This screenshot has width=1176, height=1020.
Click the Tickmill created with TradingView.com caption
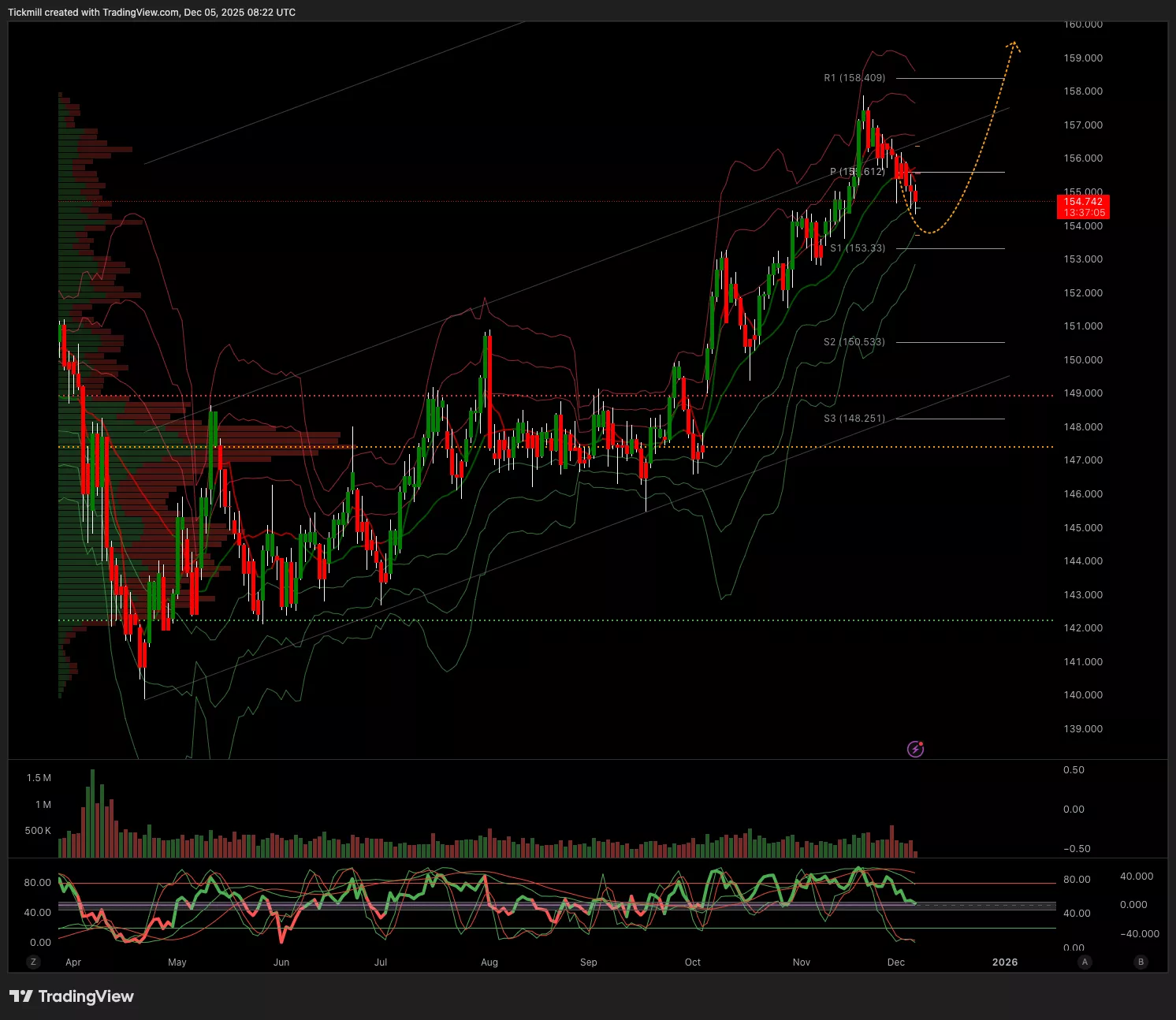tap(151, 13)
